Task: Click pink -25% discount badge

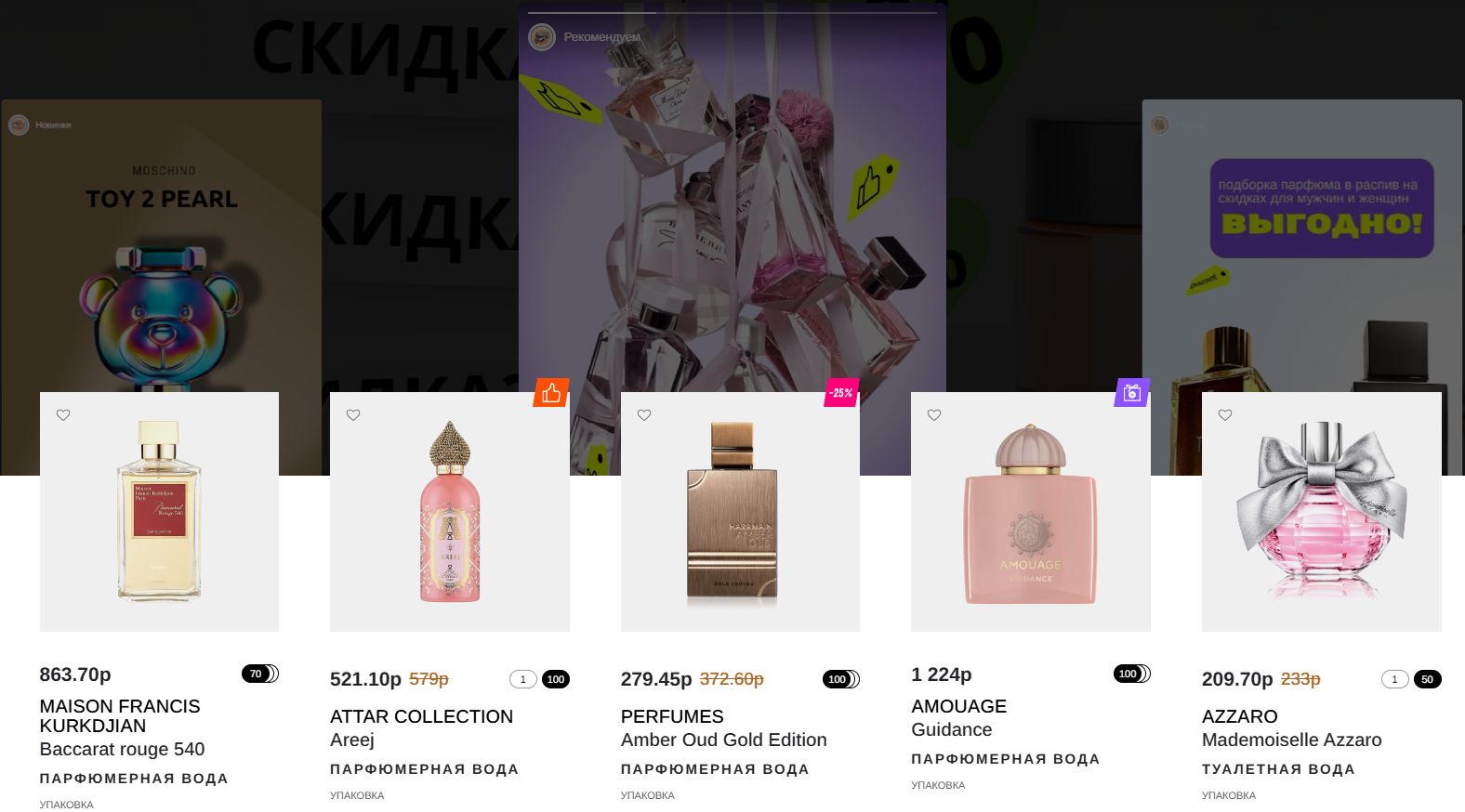Action: click(841, 393)
